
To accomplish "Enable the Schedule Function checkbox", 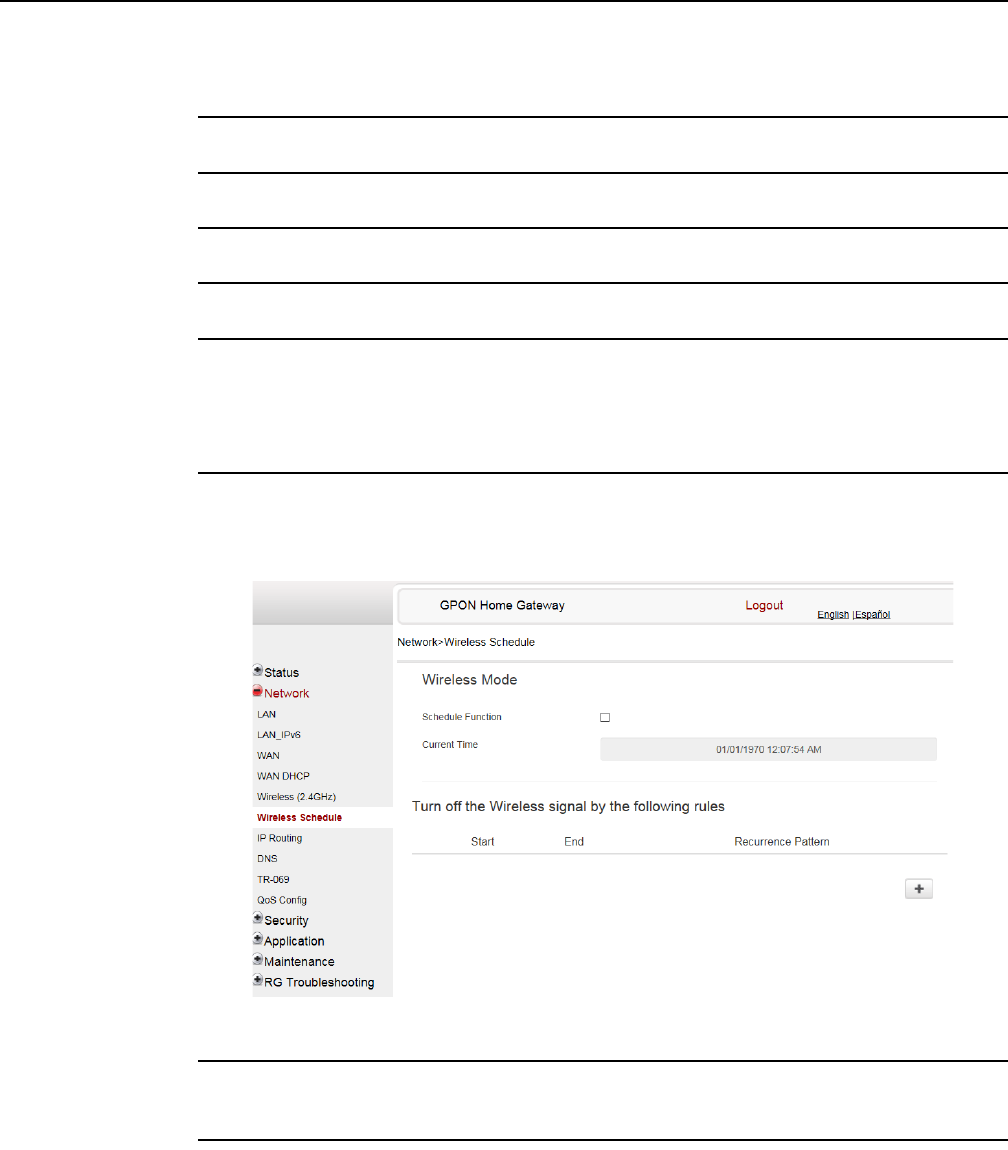I will point(605,717).
